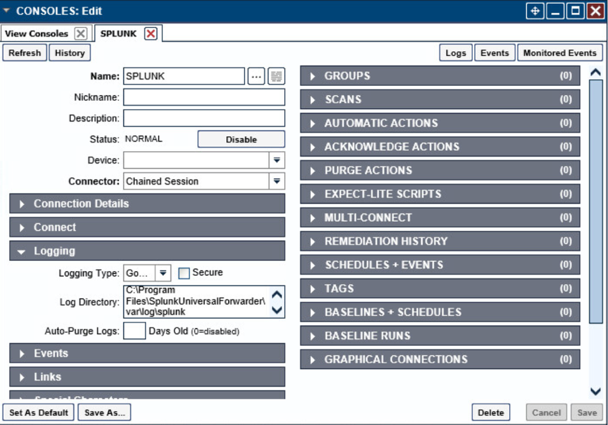Click the Delete button
608x425 pixels.
click(x=491, y=413)
